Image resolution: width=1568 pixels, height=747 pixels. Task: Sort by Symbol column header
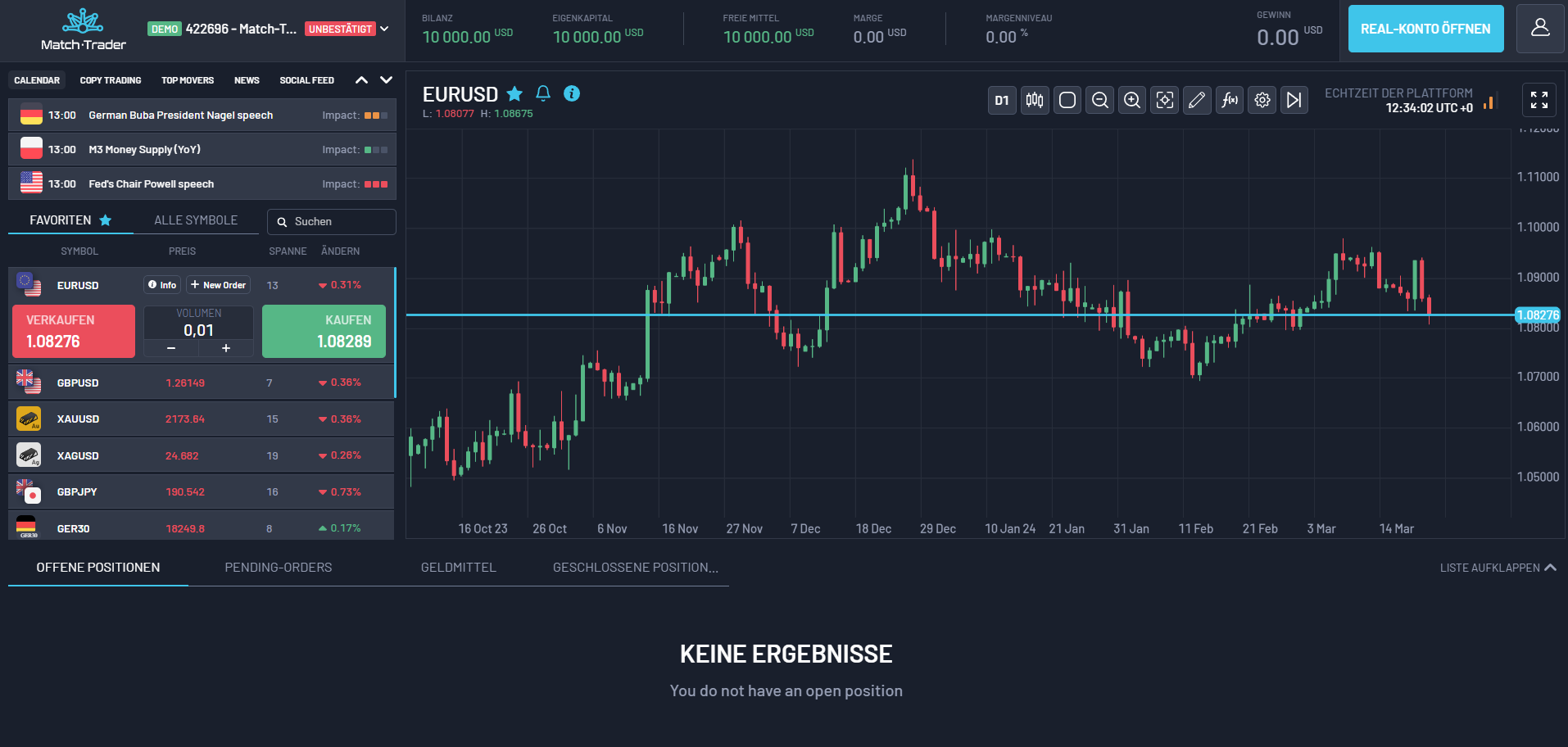coord(79,251)
